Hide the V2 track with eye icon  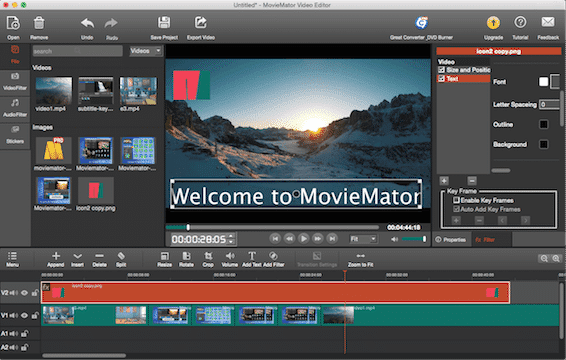24,293
